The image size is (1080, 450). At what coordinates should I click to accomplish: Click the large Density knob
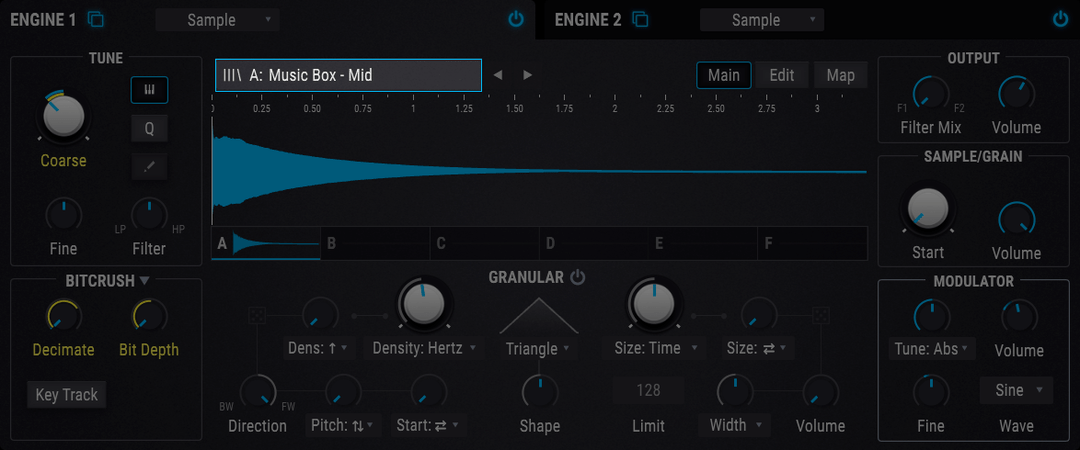(x=424, y=303)
